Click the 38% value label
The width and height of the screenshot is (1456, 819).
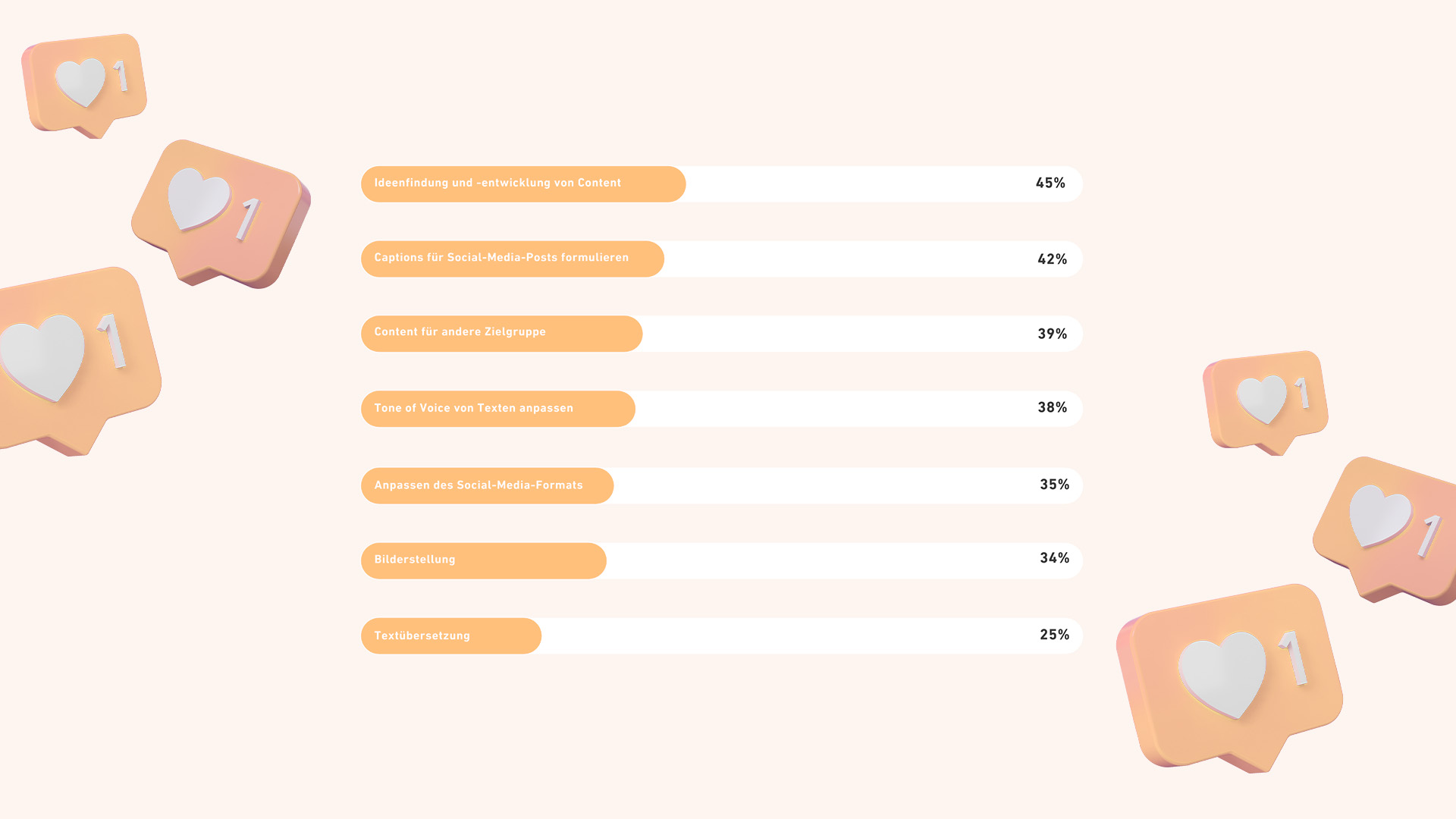click(1052, 407)
